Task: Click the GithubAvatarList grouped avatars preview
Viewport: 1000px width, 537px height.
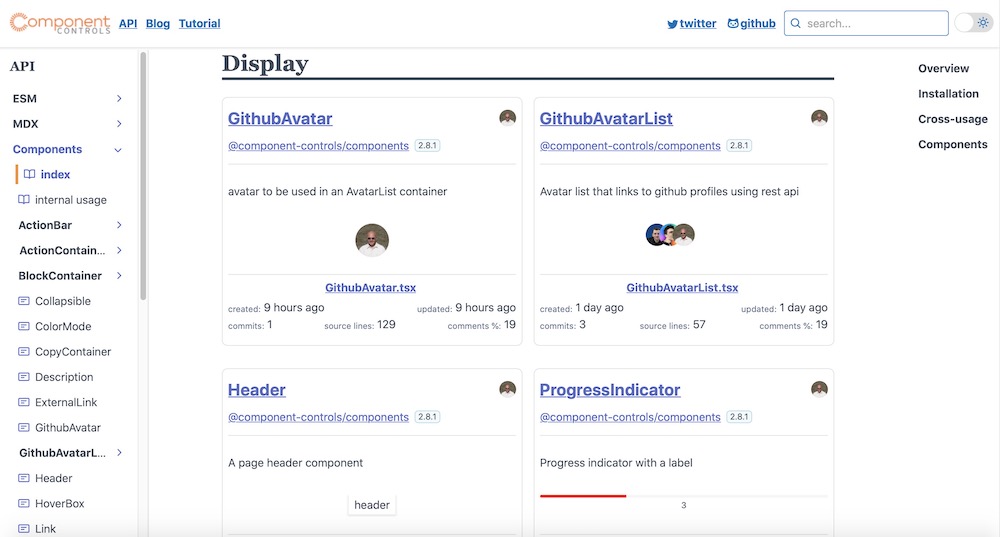Action: tap(670, 235)
